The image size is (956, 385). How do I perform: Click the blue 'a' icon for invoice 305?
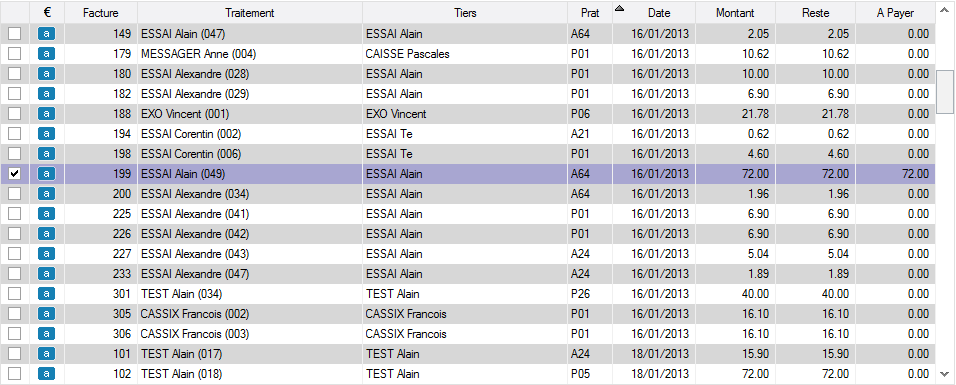[46, 314]
